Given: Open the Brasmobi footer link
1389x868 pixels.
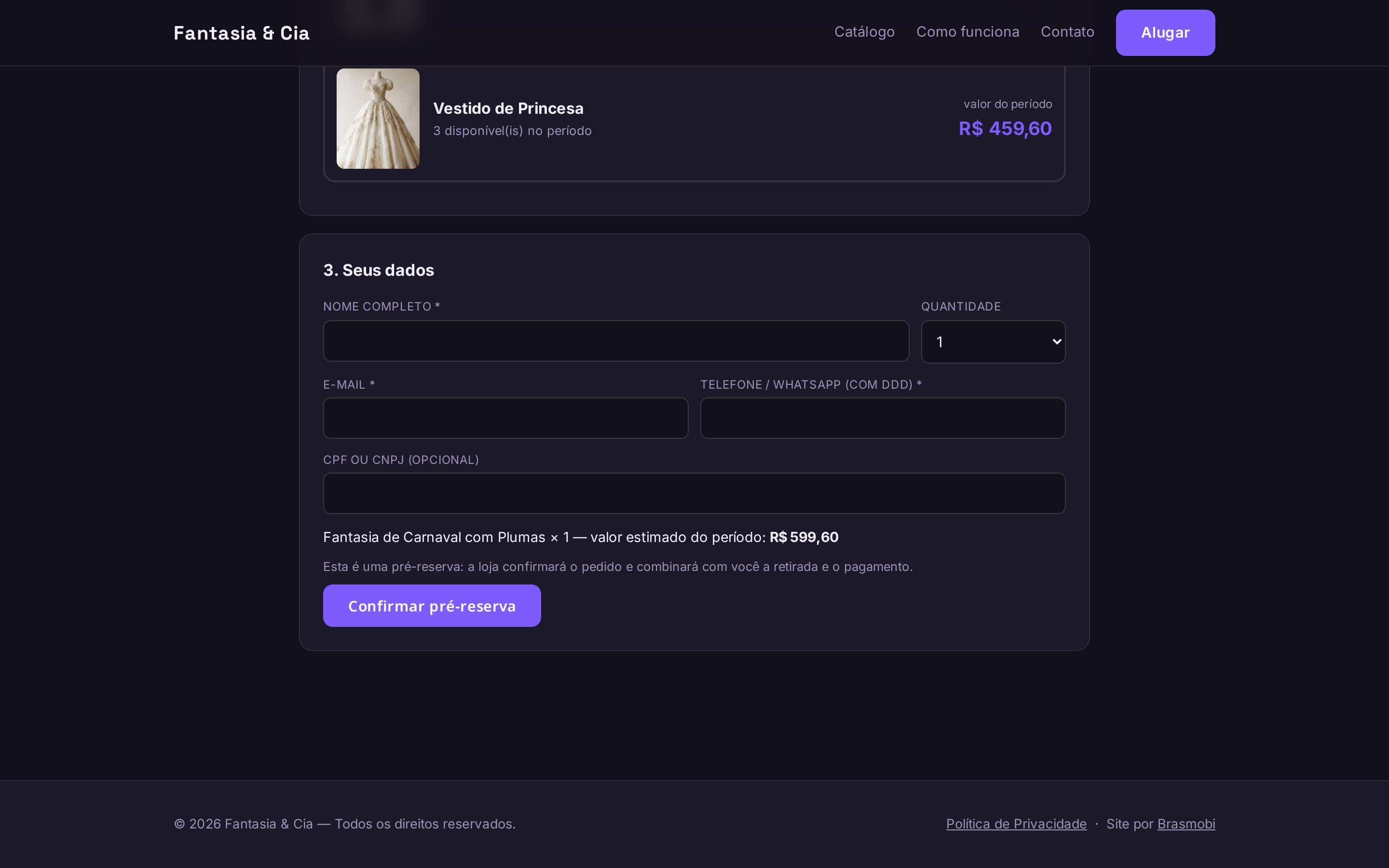Looking at the screenshot, I should point(1186,824).
